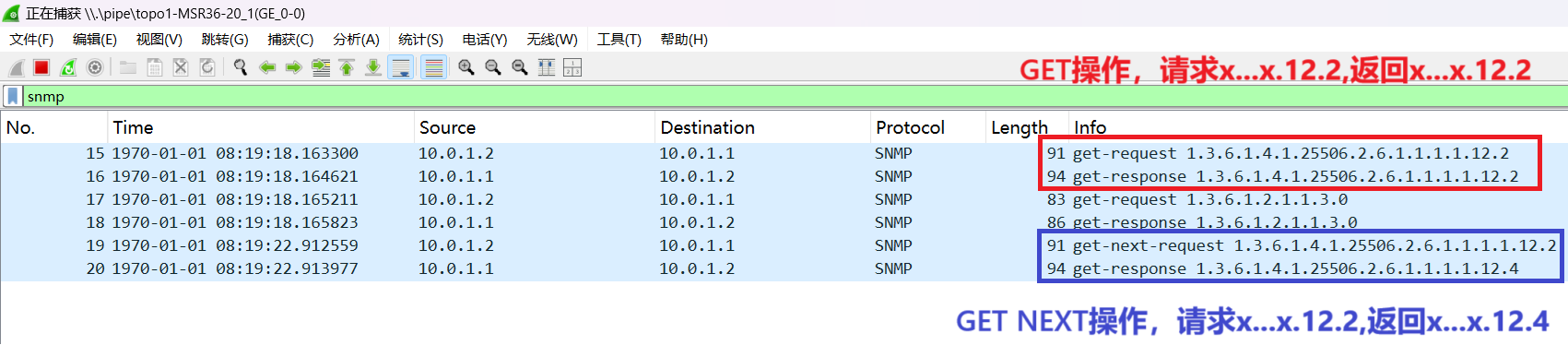The width and height of the screenshot is (1568, 357).
Task: Open the 分析(A) menu
Action: coord(356,39)
